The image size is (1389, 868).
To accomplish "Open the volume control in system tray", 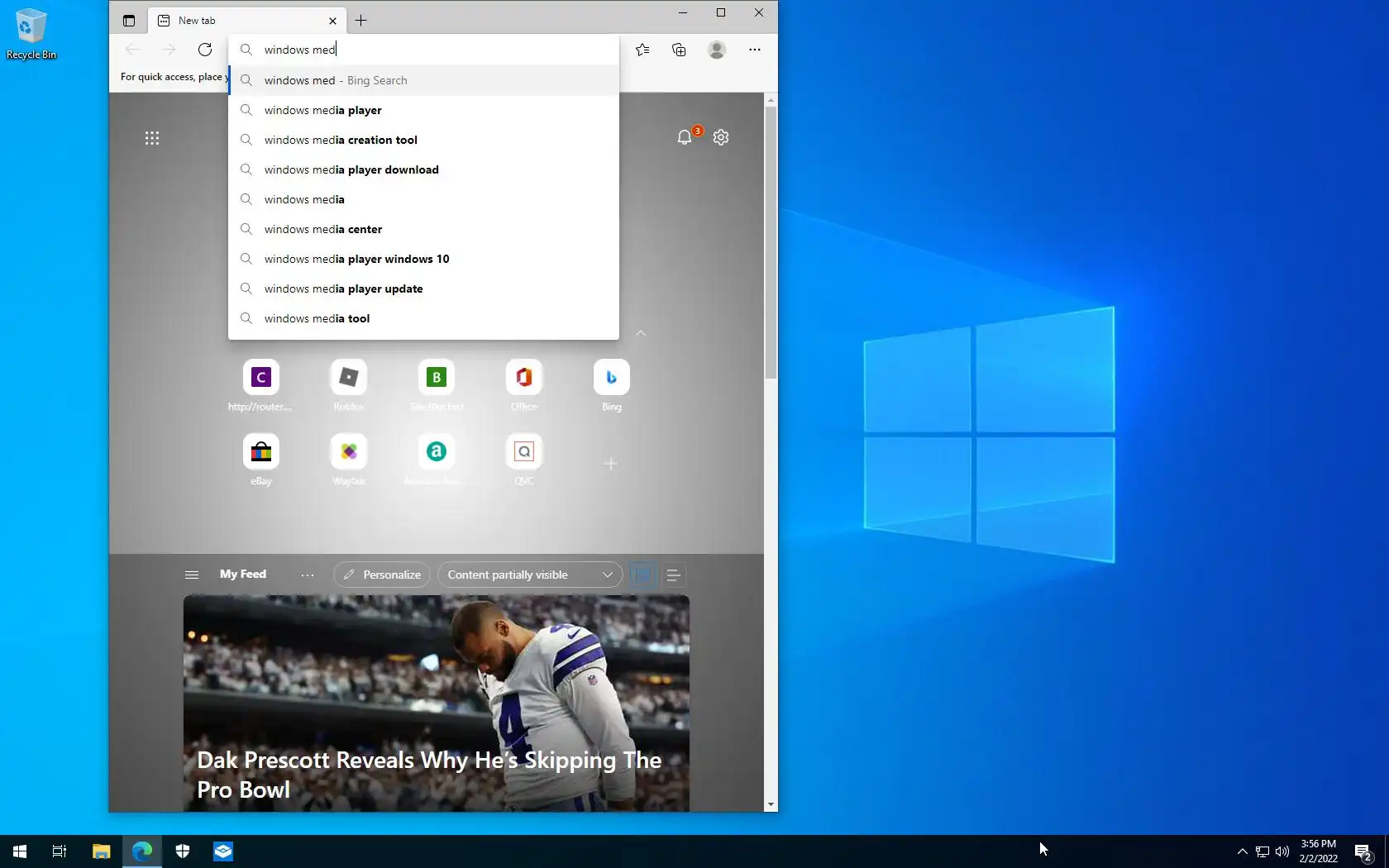I will 1282,851.
